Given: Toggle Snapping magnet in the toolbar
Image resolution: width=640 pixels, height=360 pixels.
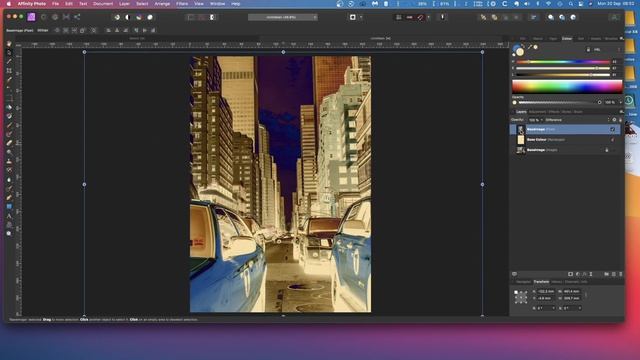Looking at the screenshot, I should tap(420, 17).
